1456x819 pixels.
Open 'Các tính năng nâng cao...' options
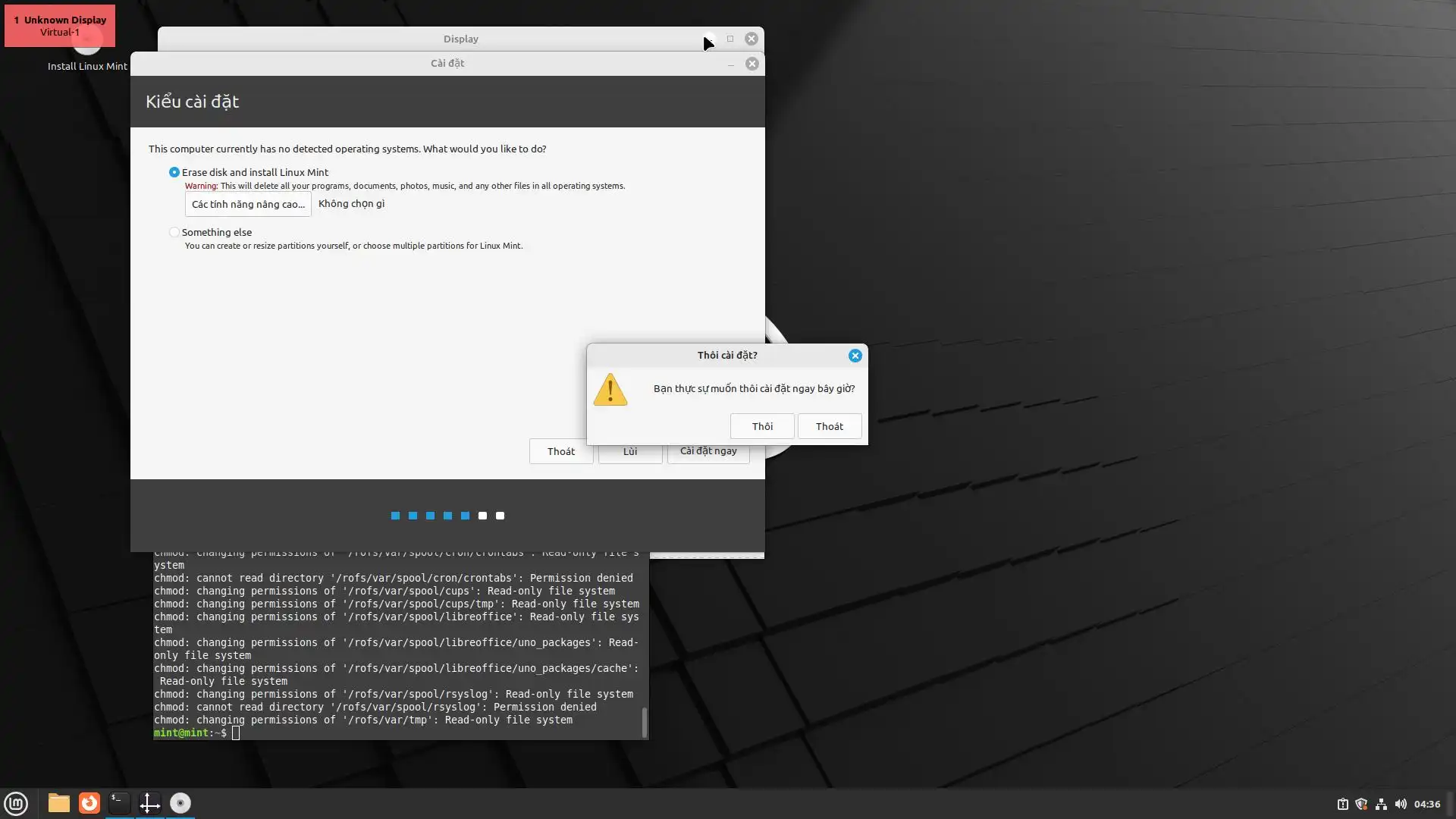248,204
